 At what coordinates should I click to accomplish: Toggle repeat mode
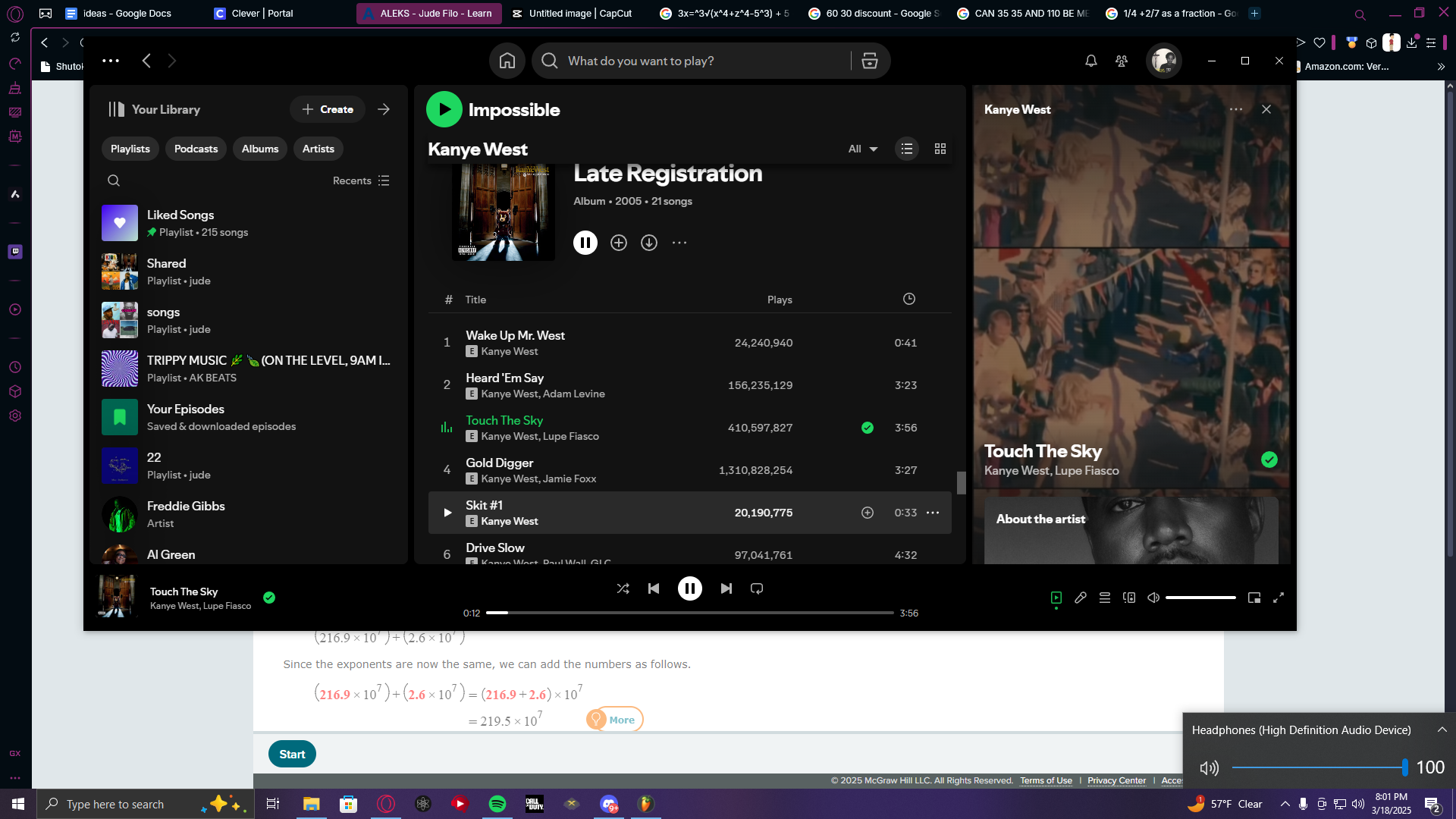(757, 588)
